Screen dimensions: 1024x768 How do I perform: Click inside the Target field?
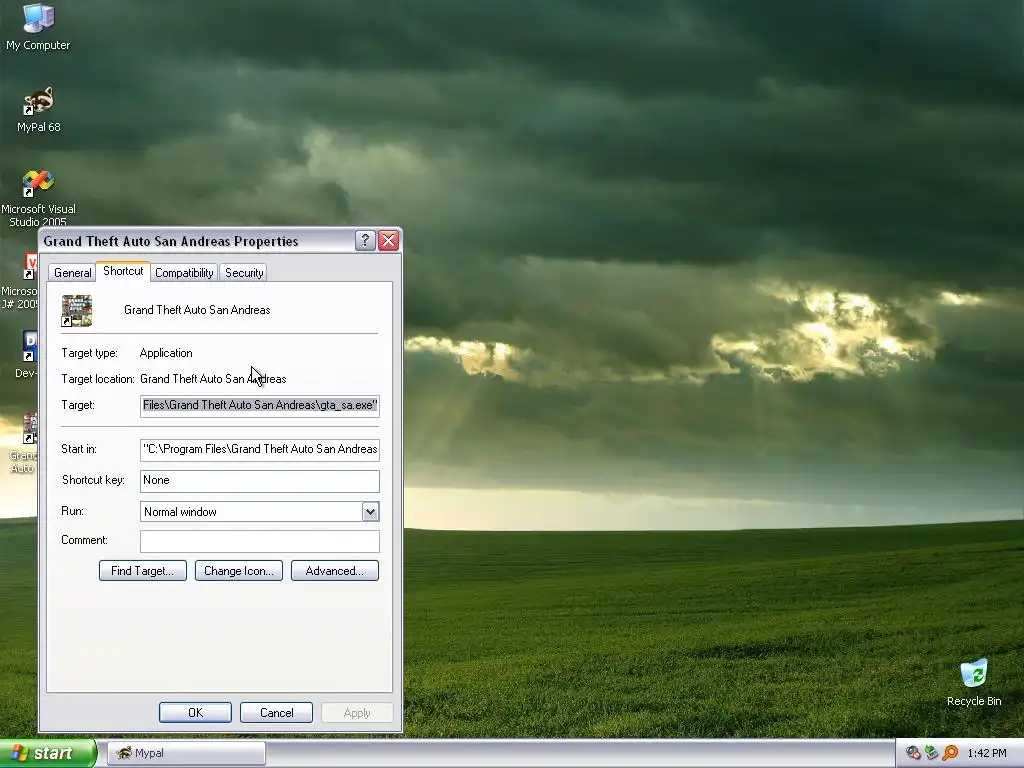[260, 406]
